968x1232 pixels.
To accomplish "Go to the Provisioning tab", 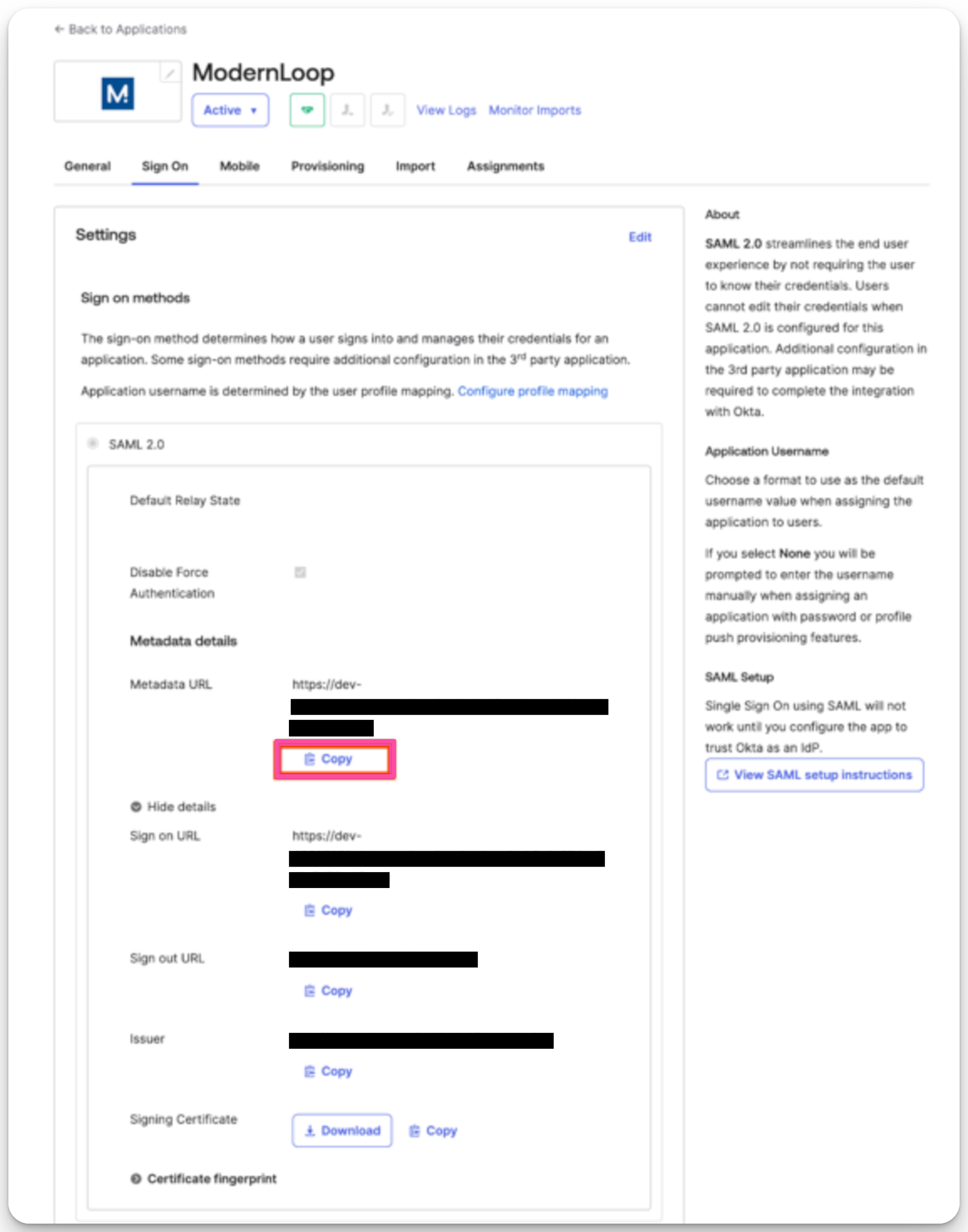I will [x=327, y=166].
